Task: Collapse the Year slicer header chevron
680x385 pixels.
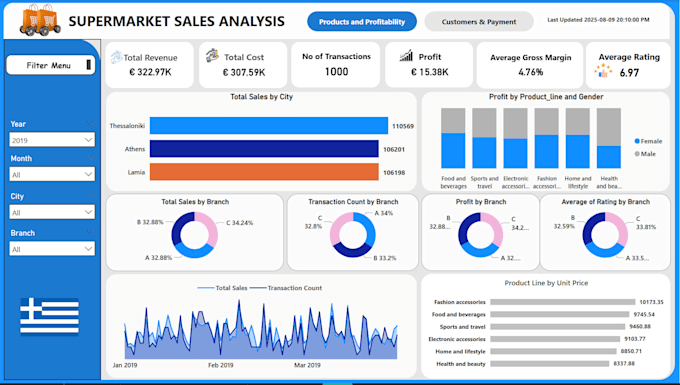Action: click(x=90, y=124)
